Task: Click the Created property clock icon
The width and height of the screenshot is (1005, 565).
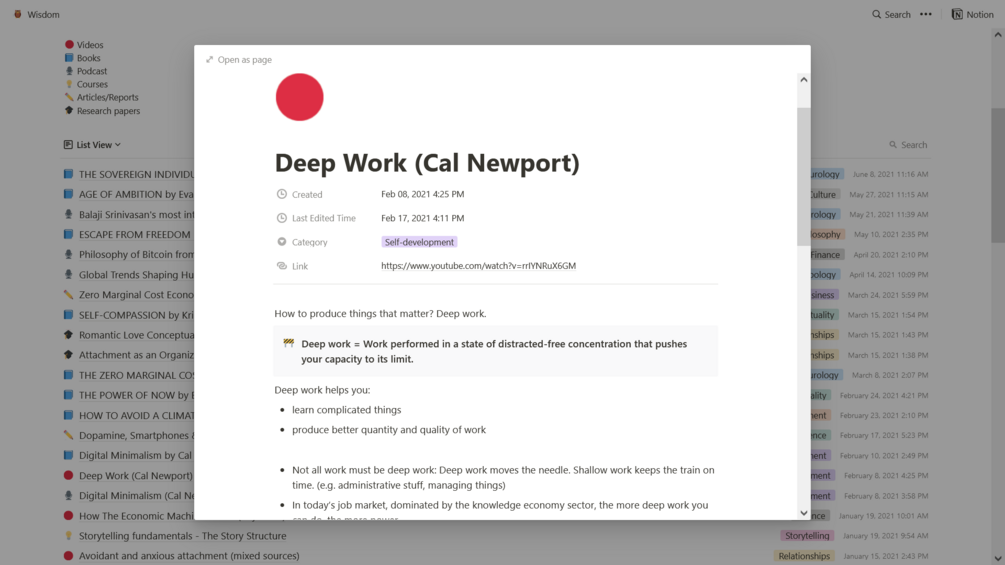Action: point(281,194)
